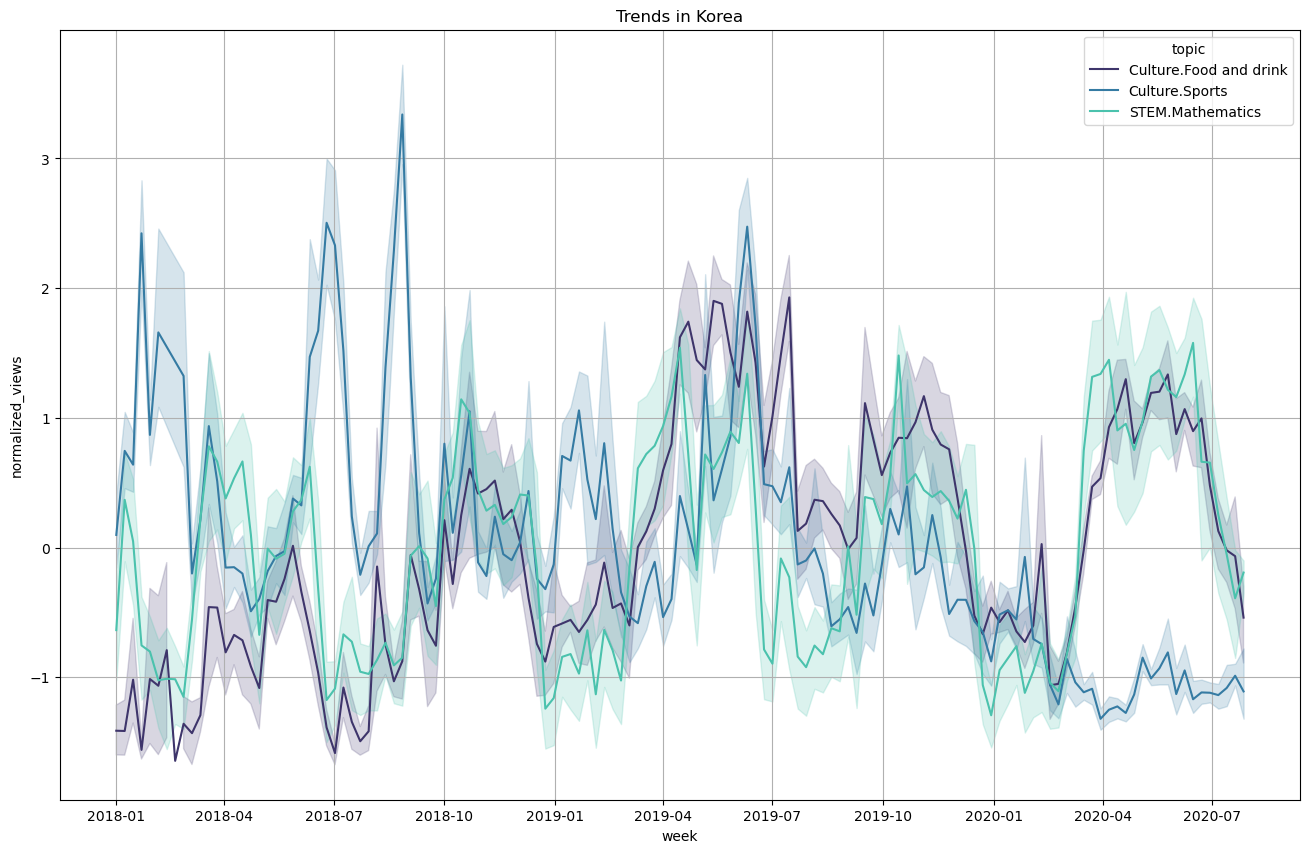This screenshot has height=853, width=1309.
Task: Select 'Culture.Food and drink' legend label
Action: coord(1207,70)
